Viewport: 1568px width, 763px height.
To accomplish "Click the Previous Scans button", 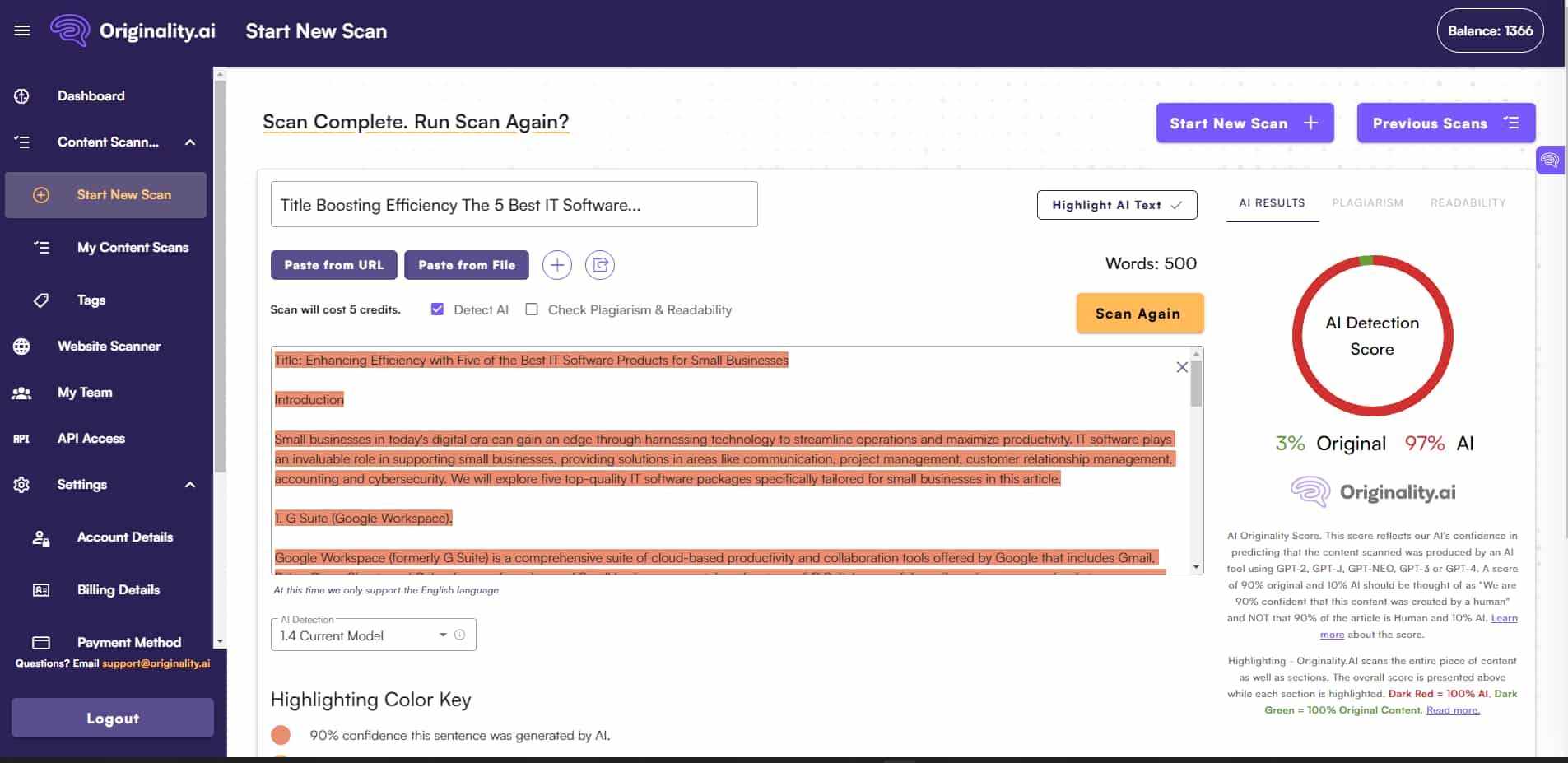I will [x=1446, y=123].
